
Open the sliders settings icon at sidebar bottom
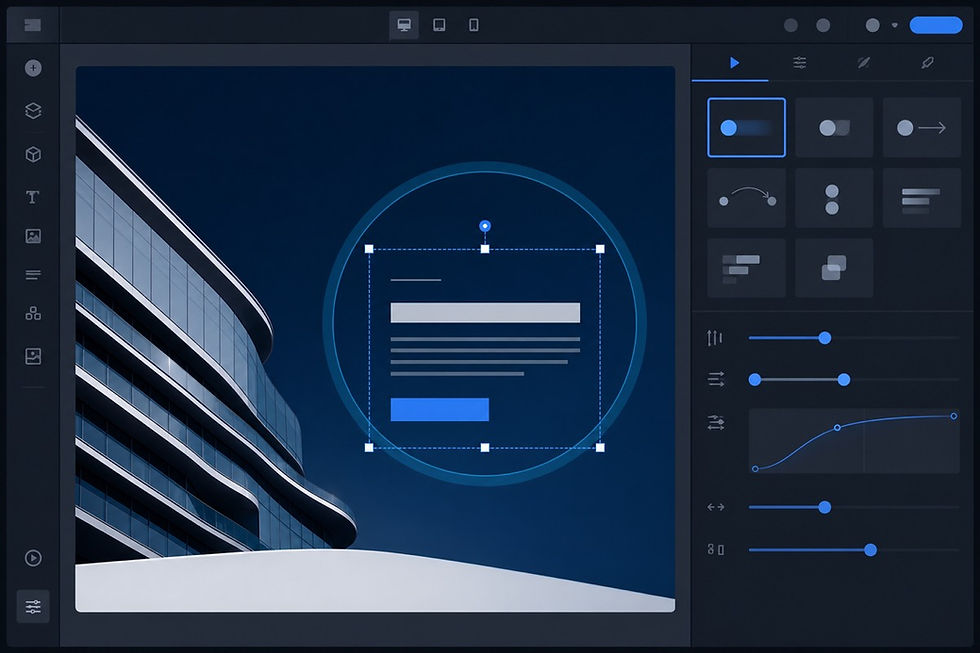click(33, 606)
